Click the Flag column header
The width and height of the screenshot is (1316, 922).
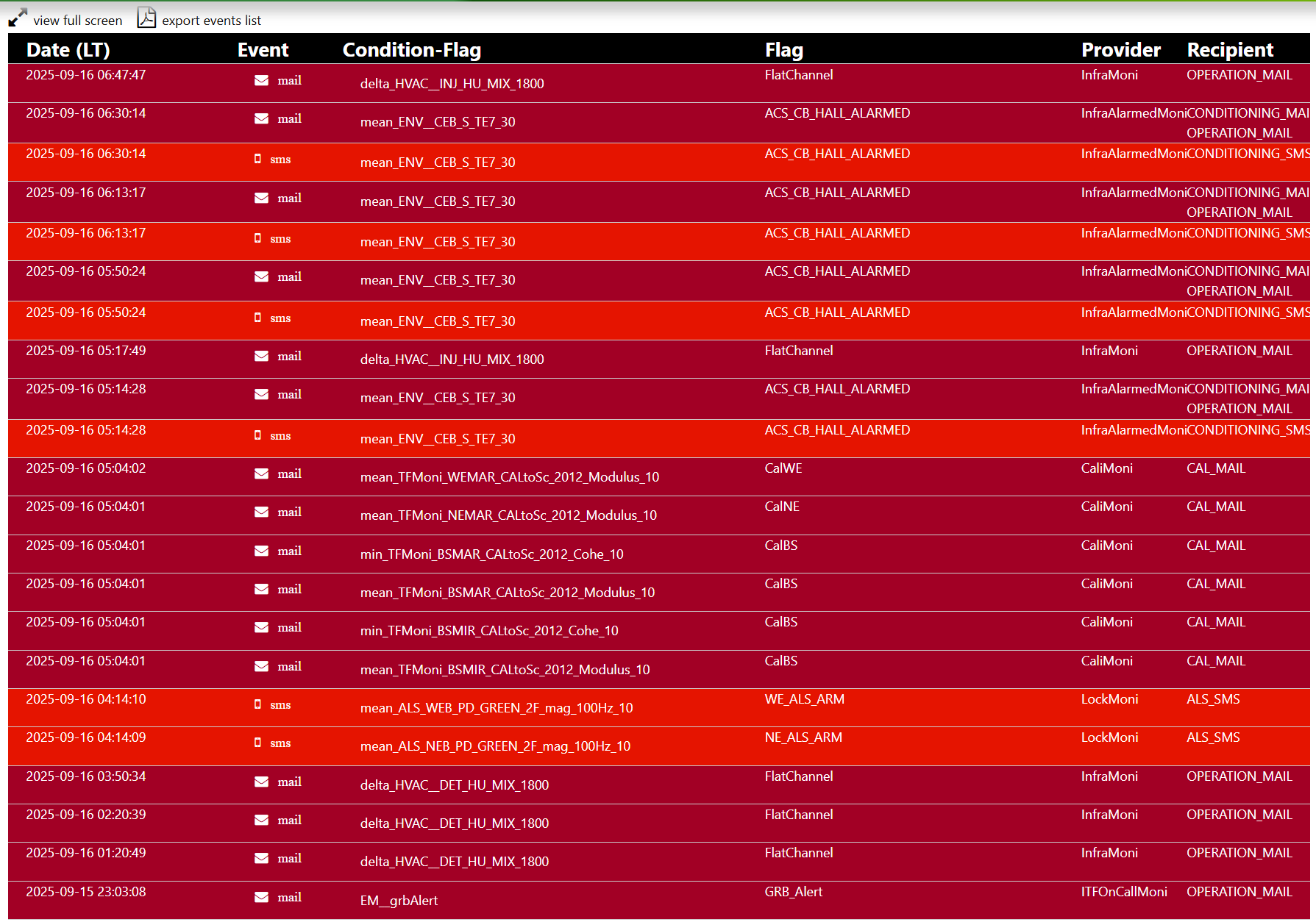tap(784, 50)
